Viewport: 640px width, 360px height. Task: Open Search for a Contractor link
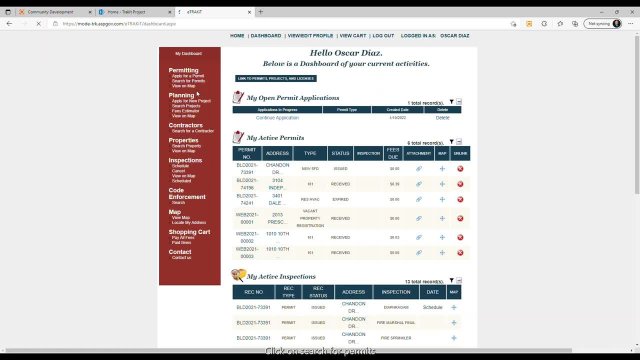coord(193,131)
